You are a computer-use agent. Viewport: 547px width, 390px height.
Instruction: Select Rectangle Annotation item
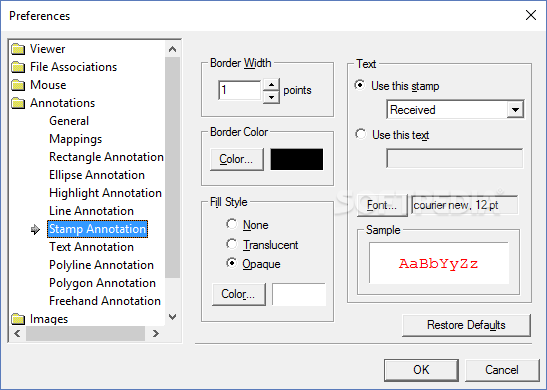(106, 157)
